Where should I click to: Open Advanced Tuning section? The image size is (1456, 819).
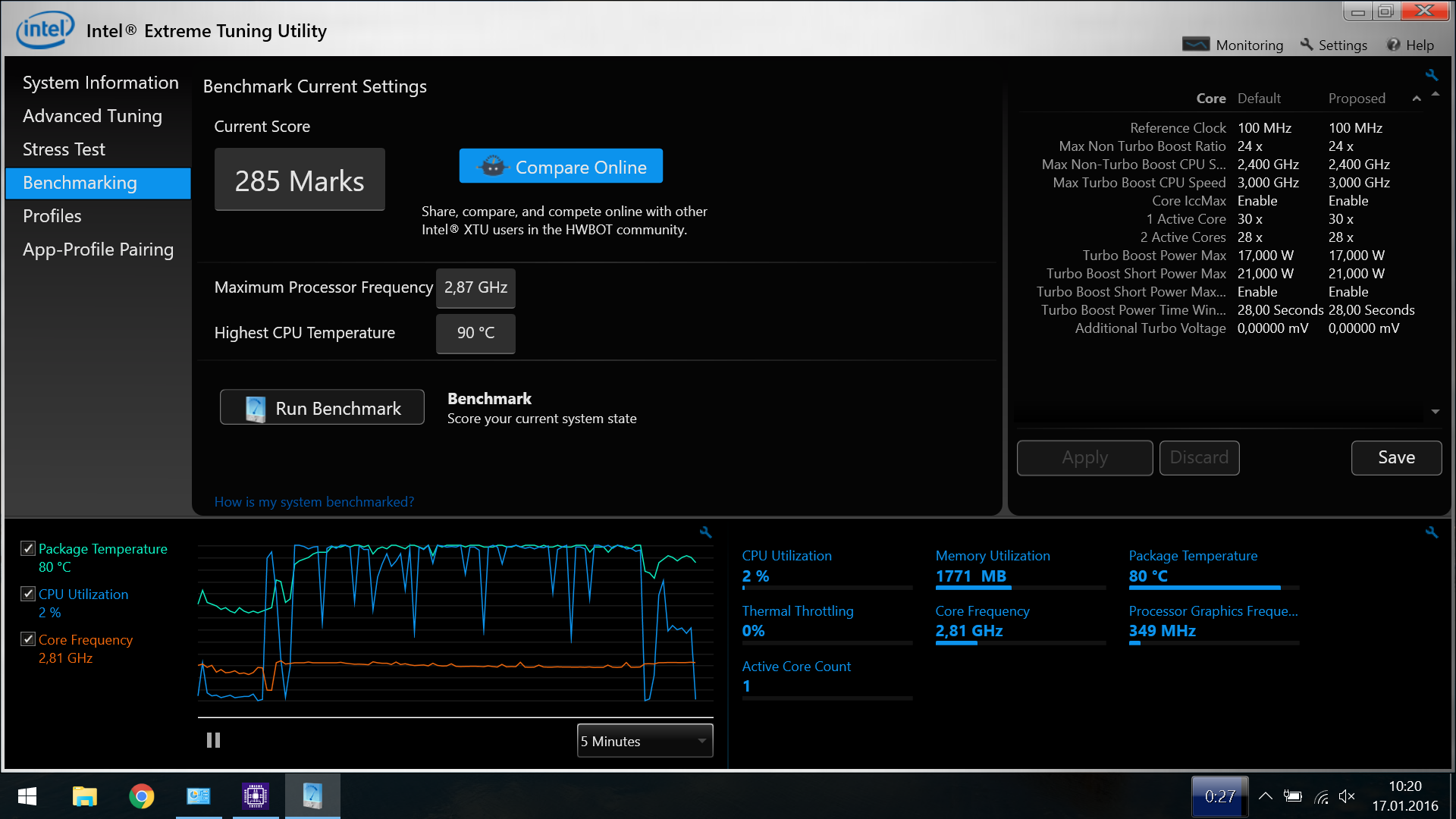point(93,116)
